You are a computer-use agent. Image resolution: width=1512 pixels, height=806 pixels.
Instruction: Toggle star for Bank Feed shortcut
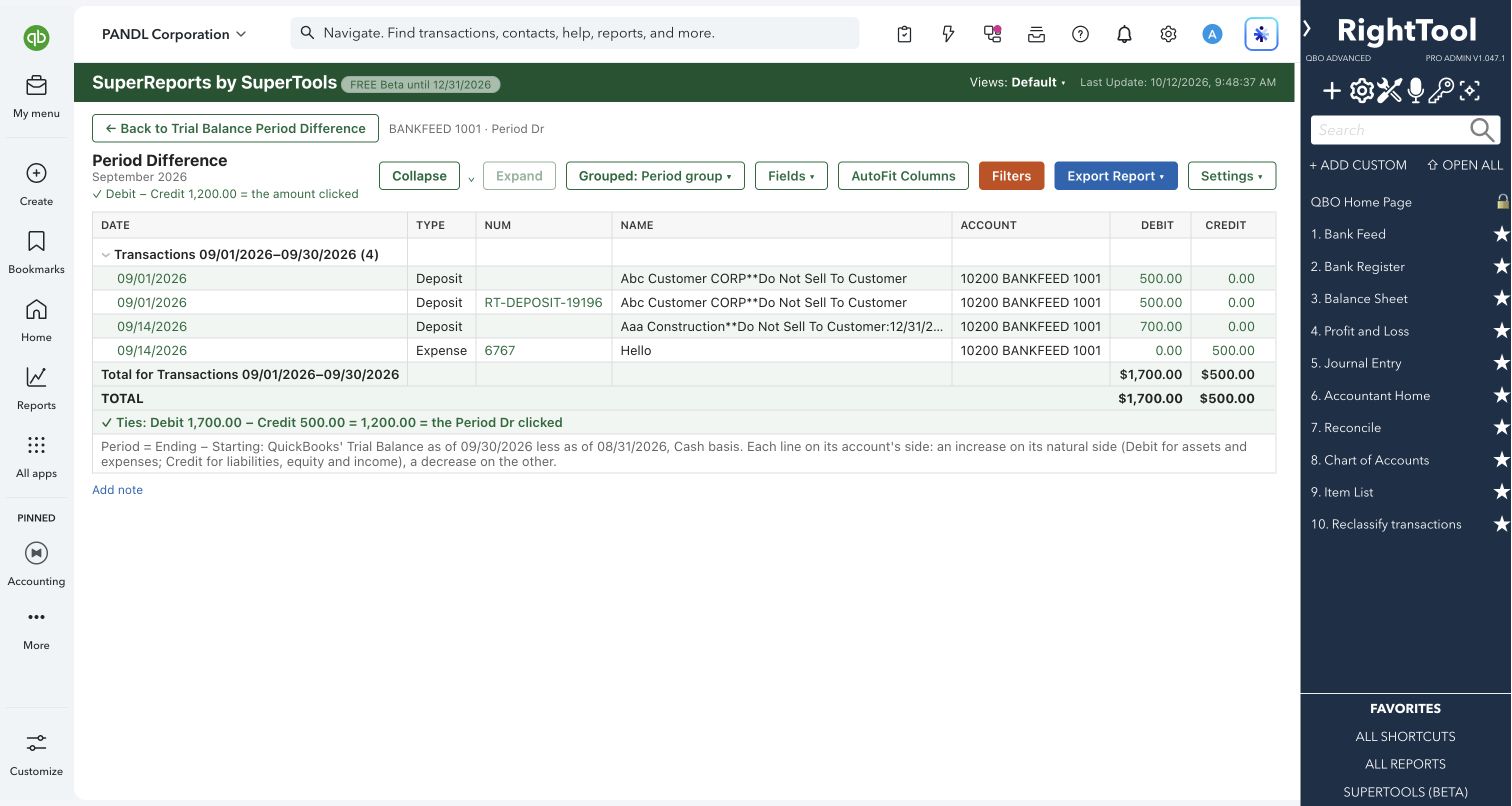(x=1501, y=234)
